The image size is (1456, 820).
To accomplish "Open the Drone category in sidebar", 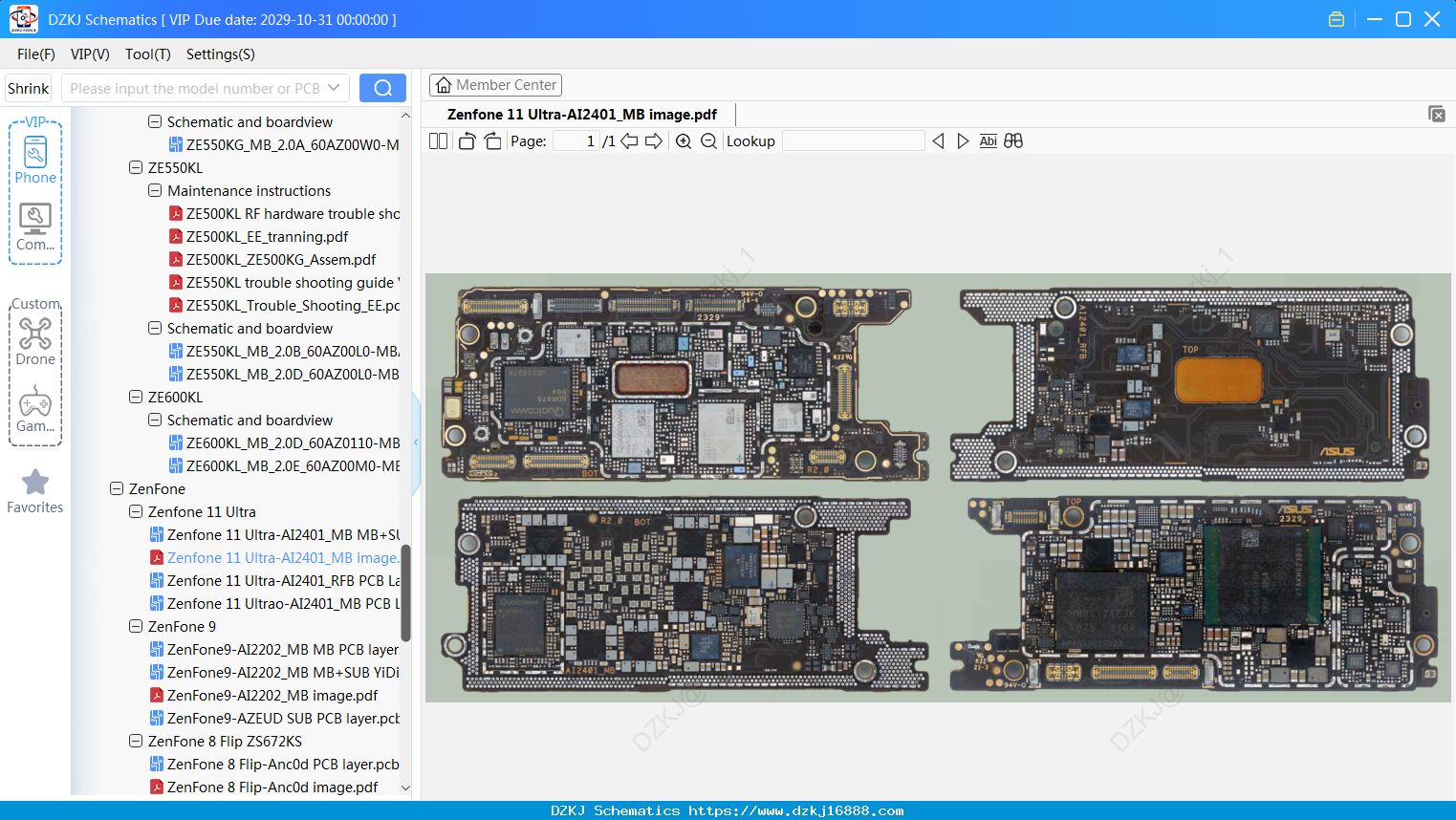I will [x=35, y=341].
